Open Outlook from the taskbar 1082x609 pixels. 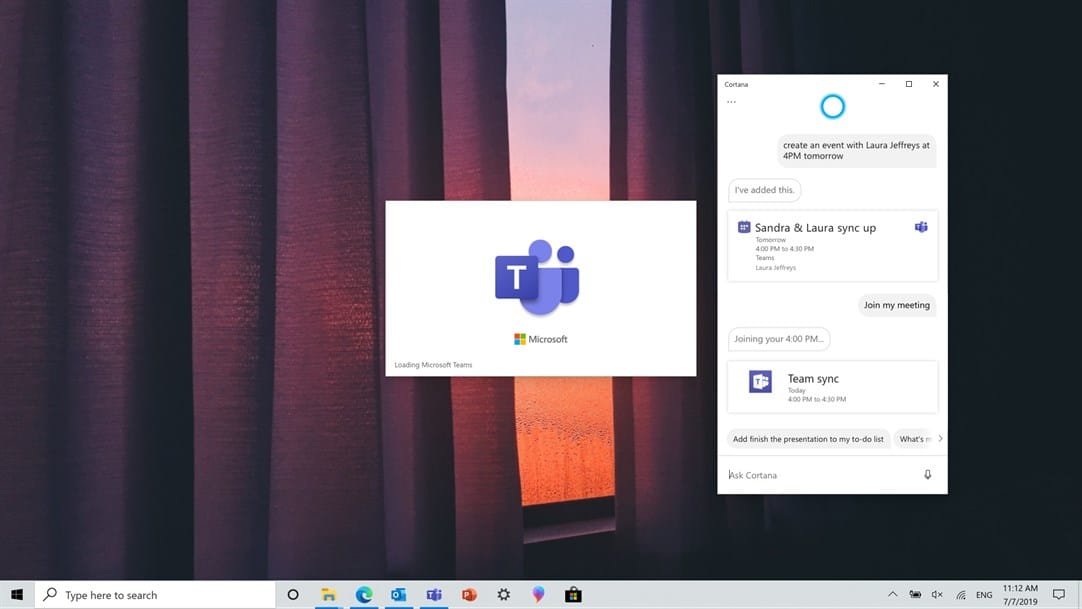[399, 595]
